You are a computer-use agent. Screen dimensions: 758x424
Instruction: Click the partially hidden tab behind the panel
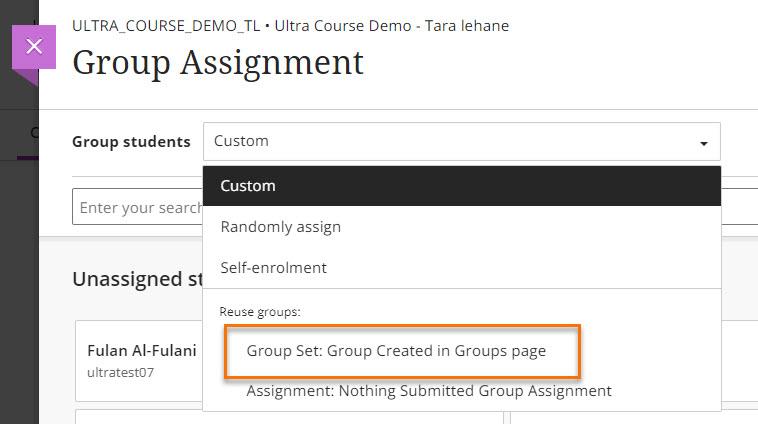[x=32, y=132]
